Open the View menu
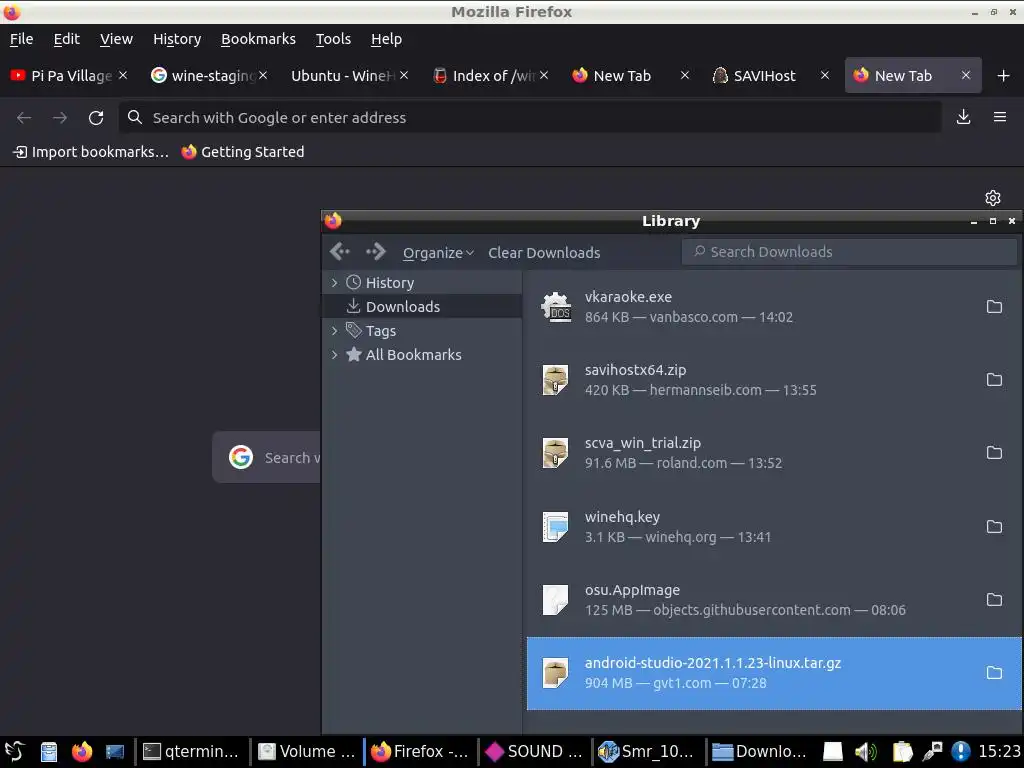This screenshot has height=768, width=1024. tap(116, 39)
